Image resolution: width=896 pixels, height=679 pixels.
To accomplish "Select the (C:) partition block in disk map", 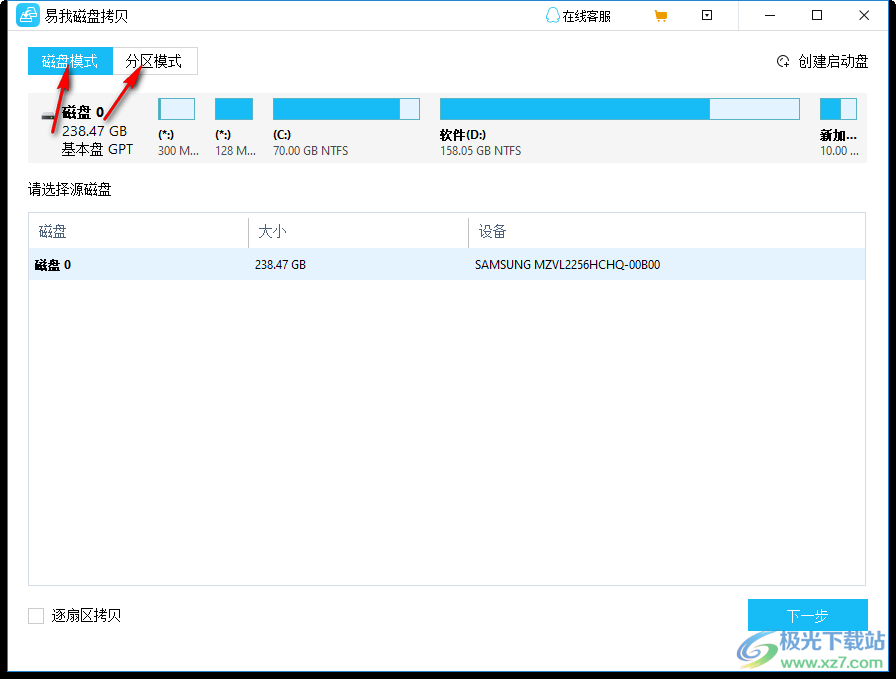I will 346,108.
